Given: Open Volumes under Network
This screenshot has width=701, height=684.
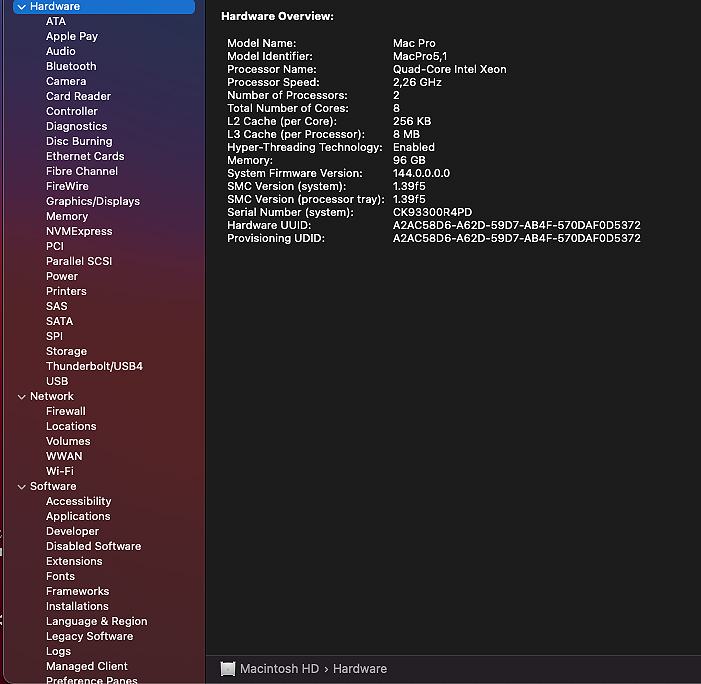Looking at the screenshot, I should pos(68,441).
